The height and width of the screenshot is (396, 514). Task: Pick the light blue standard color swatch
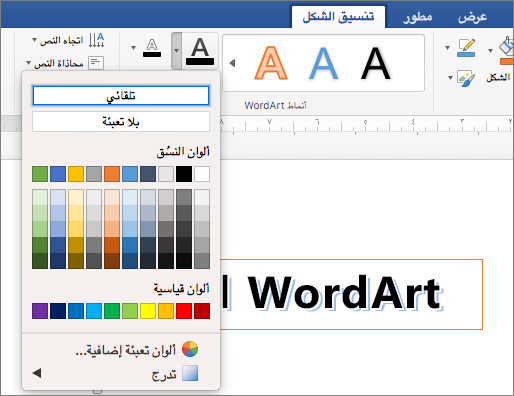click(x=94, y=311)
